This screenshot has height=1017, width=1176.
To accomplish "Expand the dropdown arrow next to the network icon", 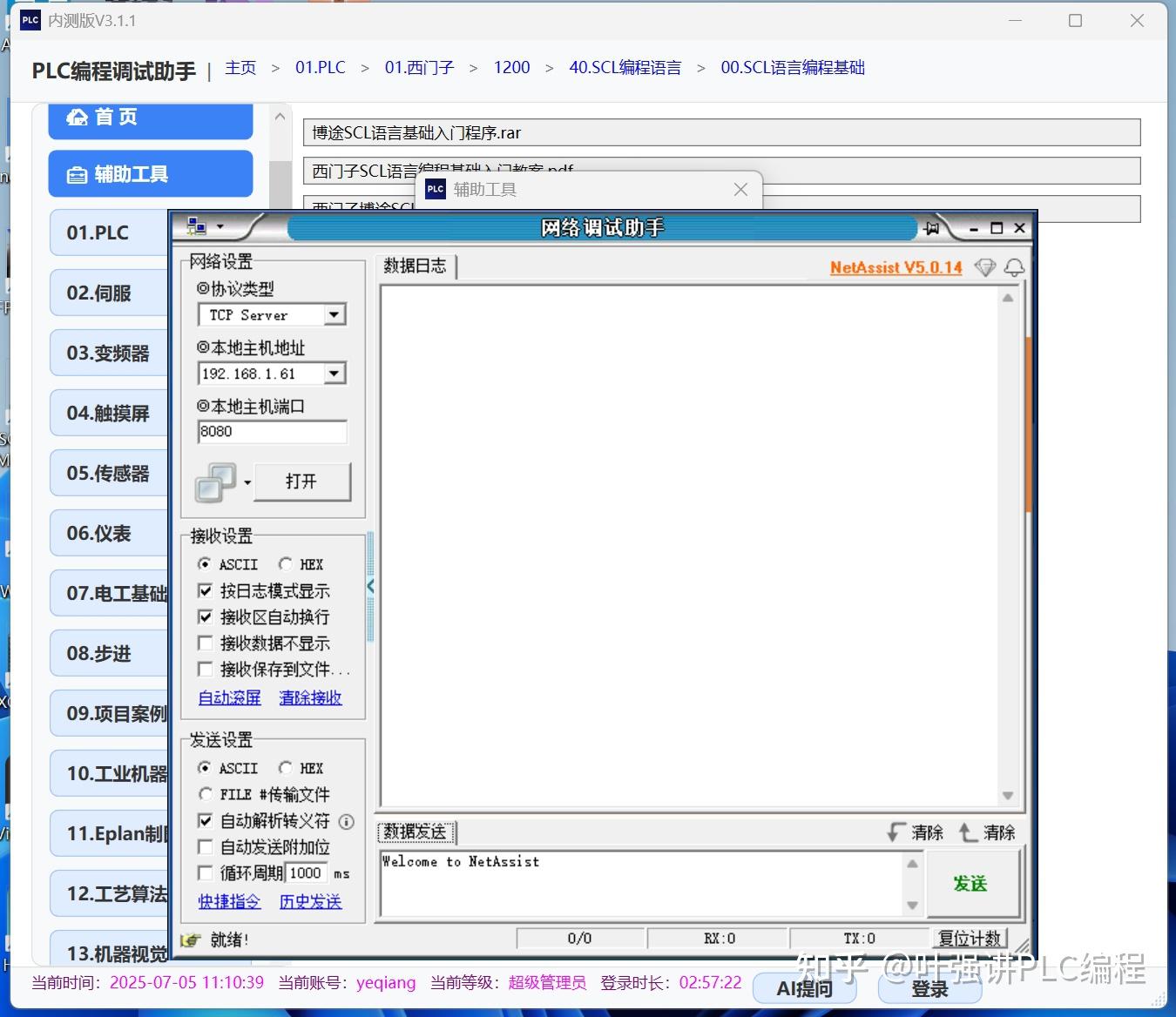I will [x=220, y=227].
